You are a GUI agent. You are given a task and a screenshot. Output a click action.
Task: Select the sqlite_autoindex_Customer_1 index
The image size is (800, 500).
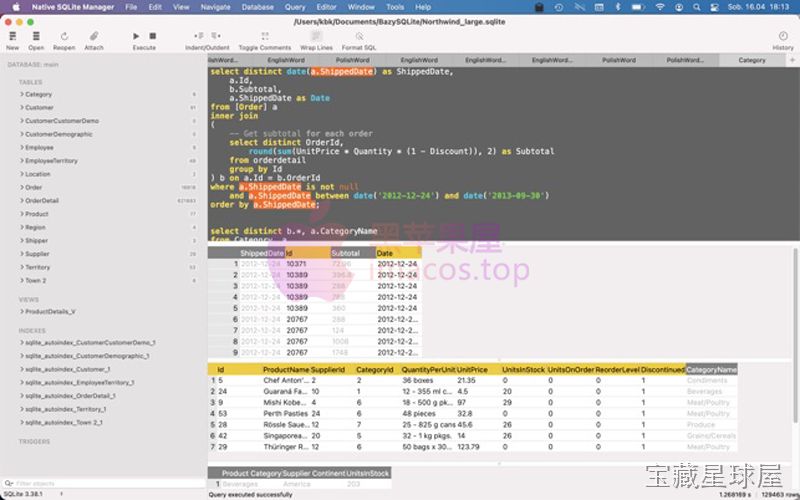pos(67,369)
